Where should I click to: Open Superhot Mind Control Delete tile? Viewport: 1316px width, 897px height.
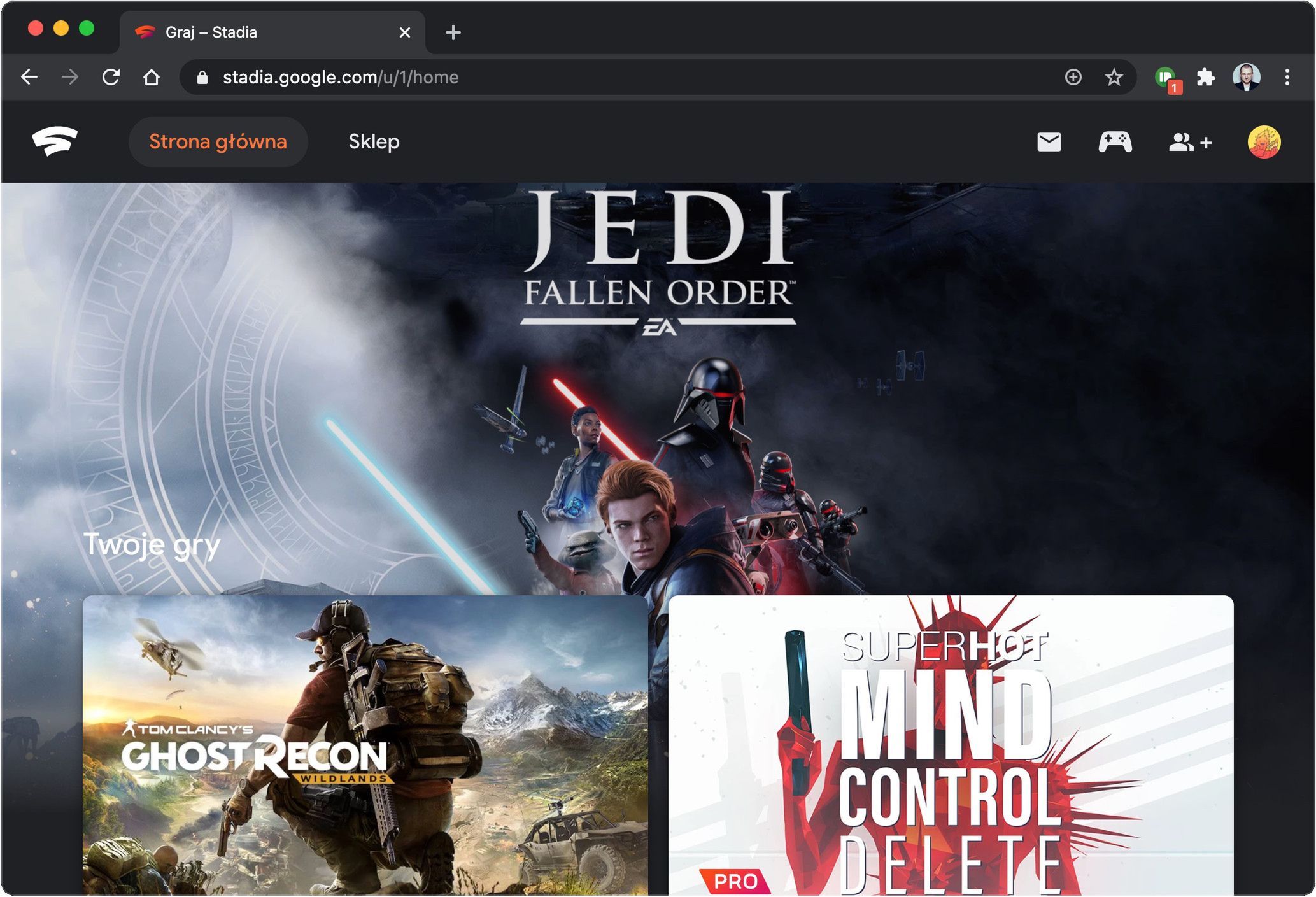950,745
